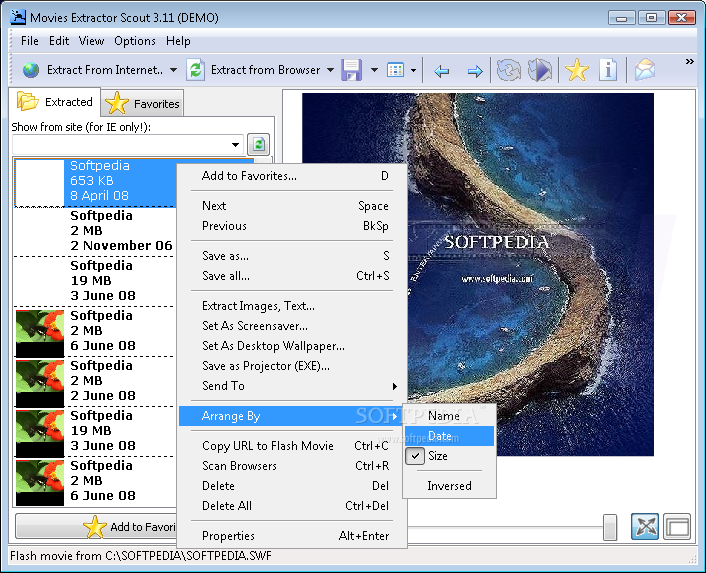
Task: Click the envelope send mail icon
Action: (x=645, y=70)
